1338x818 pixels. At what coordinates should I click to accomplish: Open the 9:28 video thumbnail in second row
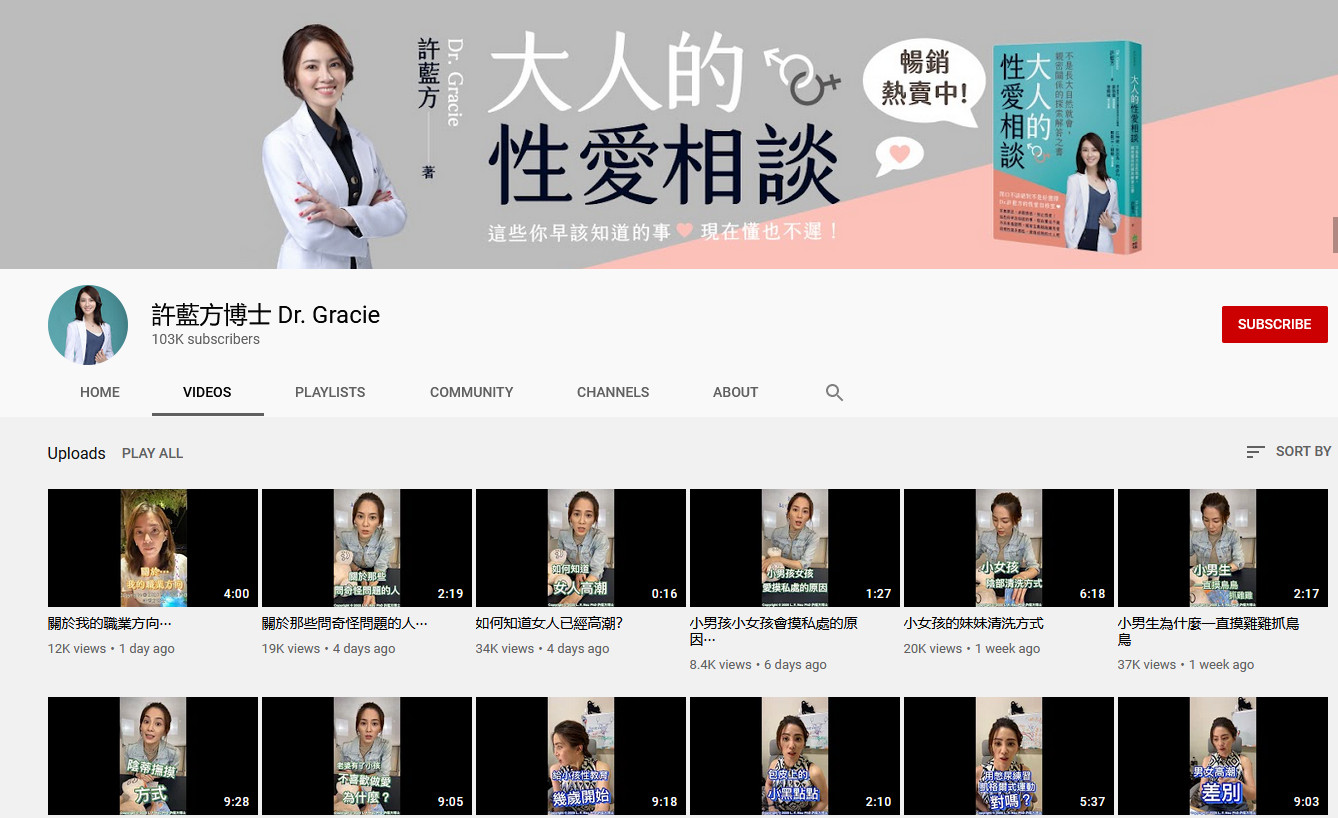pos(151,756)
